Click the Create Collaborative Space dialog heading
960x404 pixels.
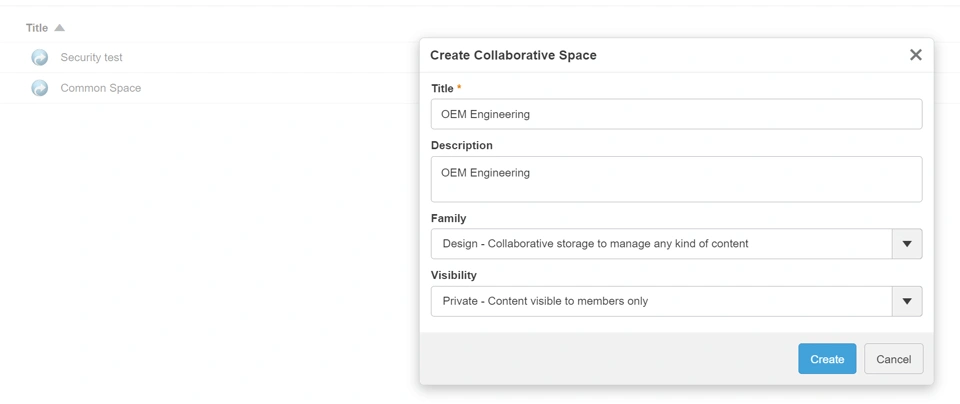(513, 56)
